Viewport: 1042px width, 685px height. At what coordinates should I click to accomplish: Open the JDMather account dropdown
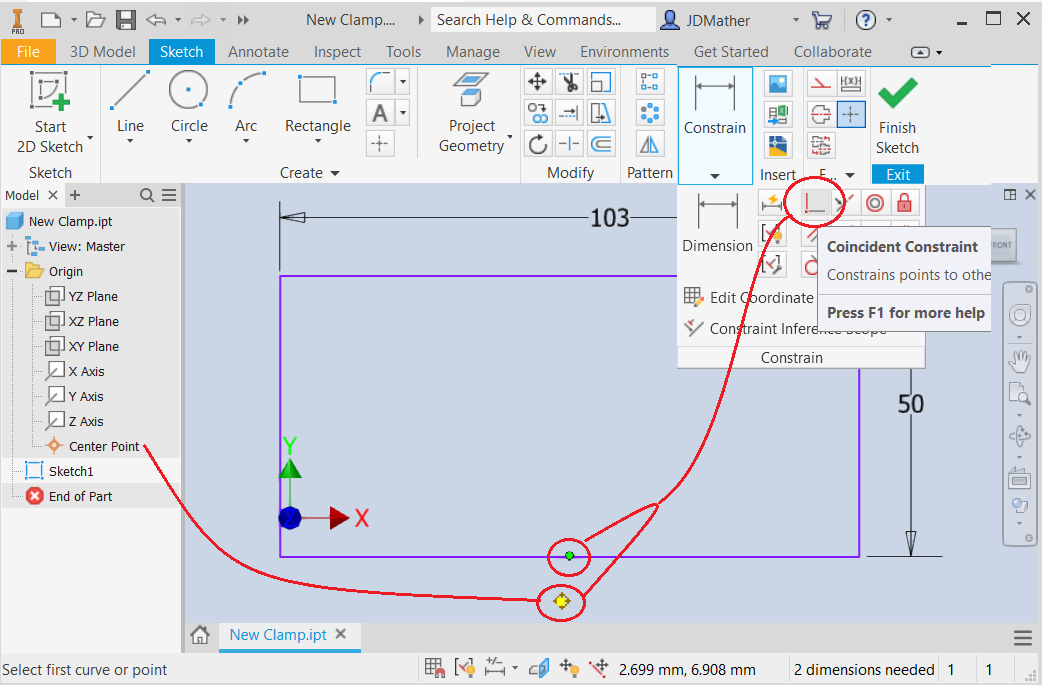pos(796,21)
